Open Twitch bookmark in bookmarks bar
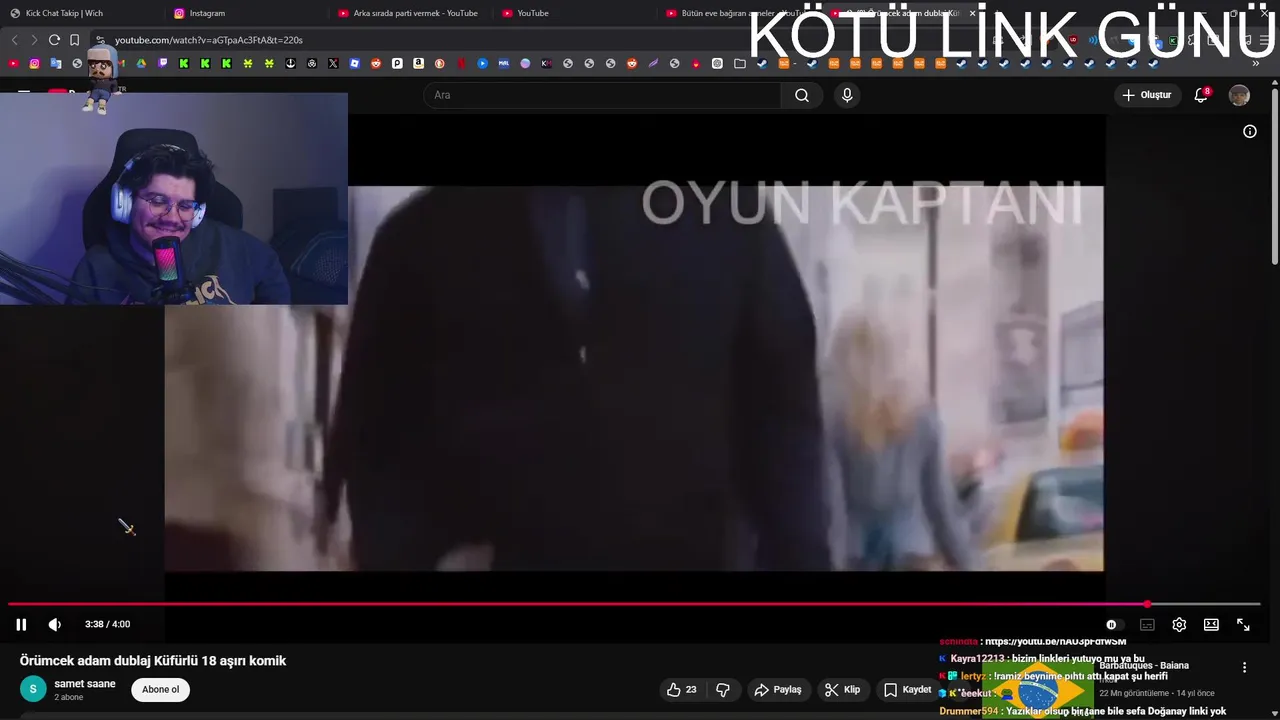Viewport: 1280px width, 720px height. coord(163,63)
